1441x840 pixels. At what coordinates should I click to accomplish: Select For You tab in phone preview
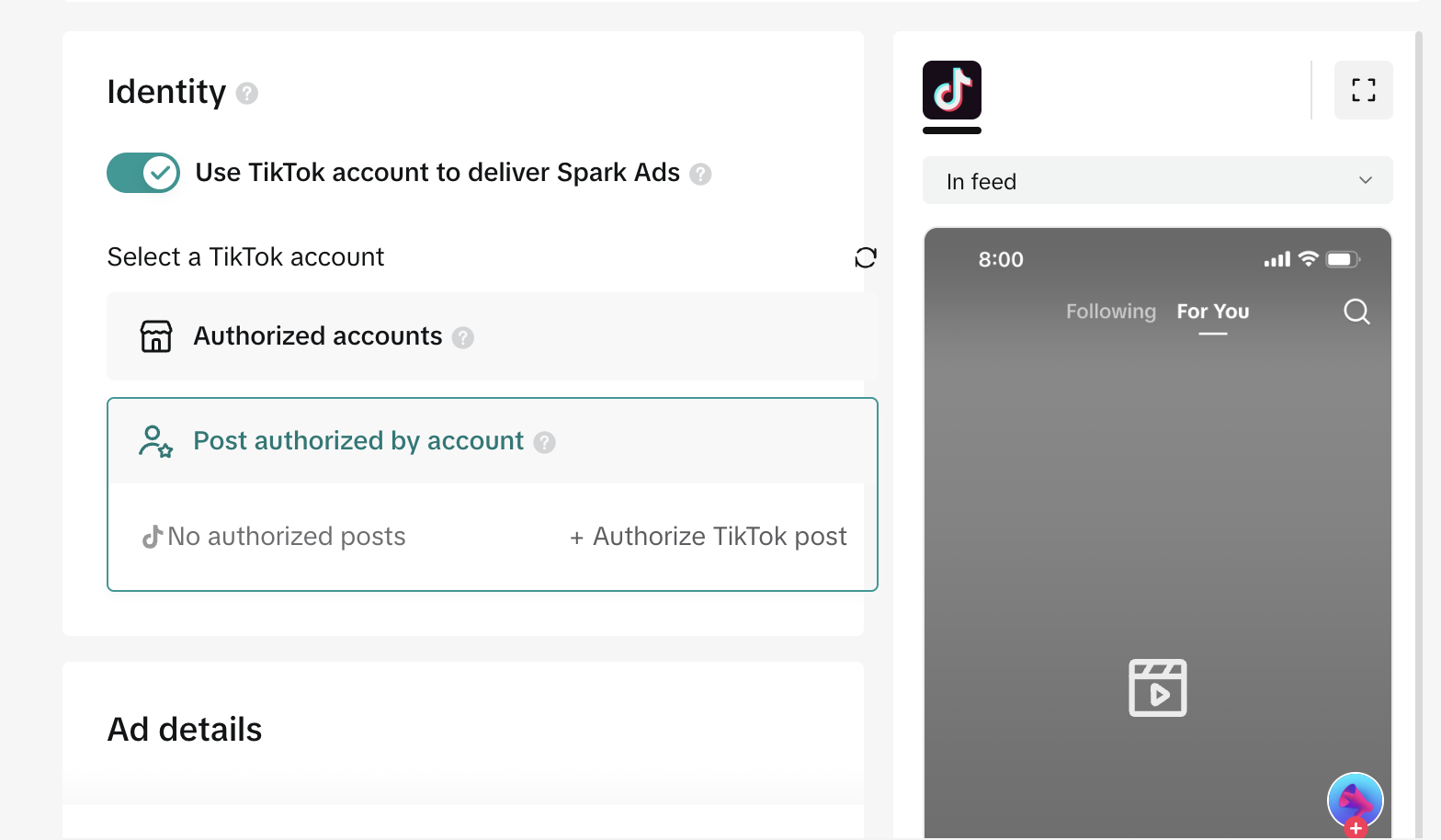point(1212,312)
